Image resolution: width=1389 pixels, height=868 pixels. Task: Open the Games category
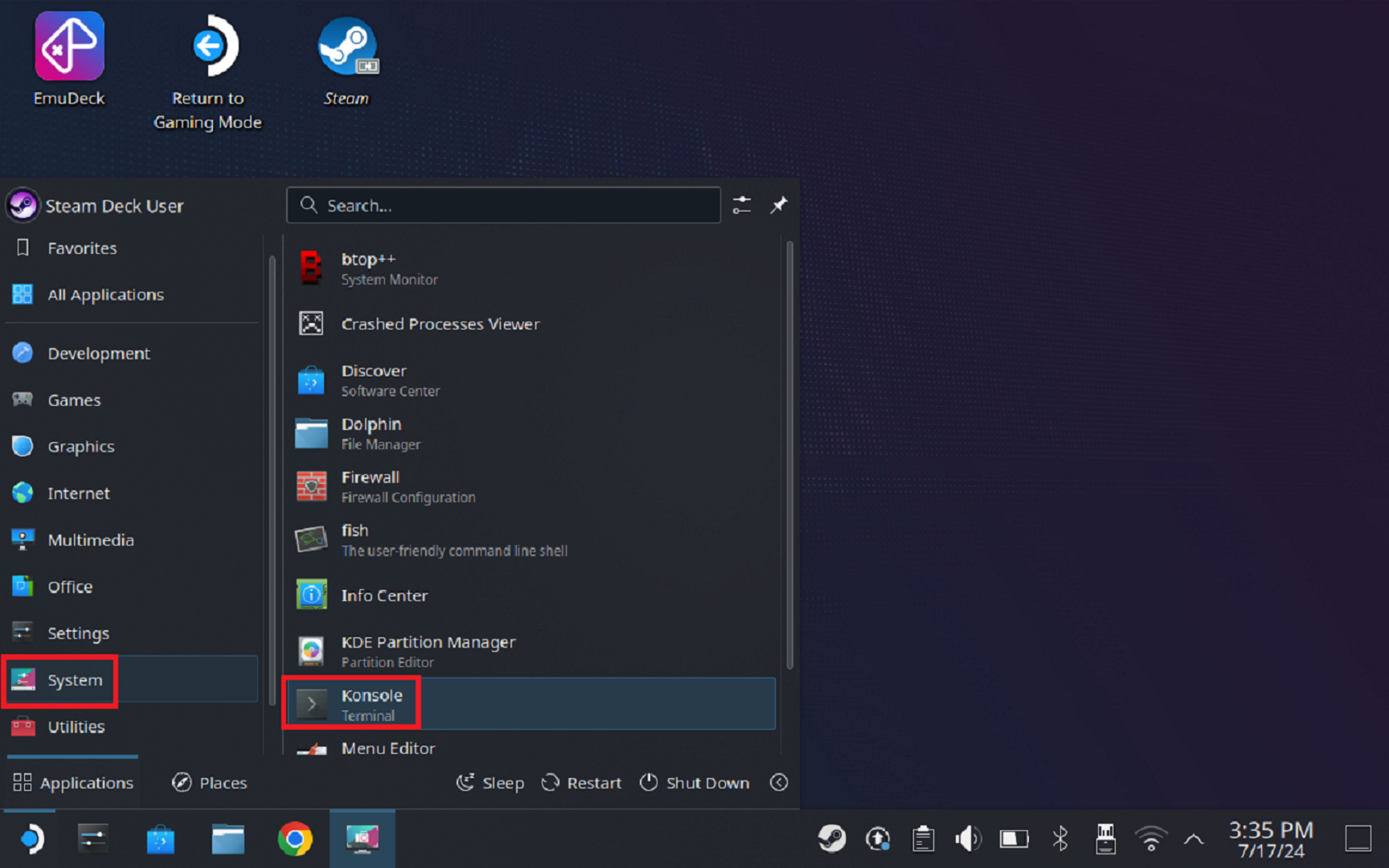click(132, 400)
